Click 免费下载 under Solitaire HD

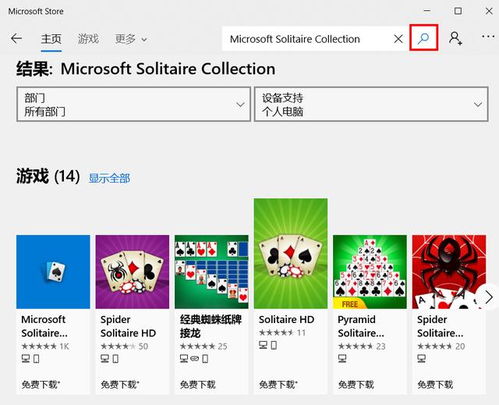coord(278,385)
